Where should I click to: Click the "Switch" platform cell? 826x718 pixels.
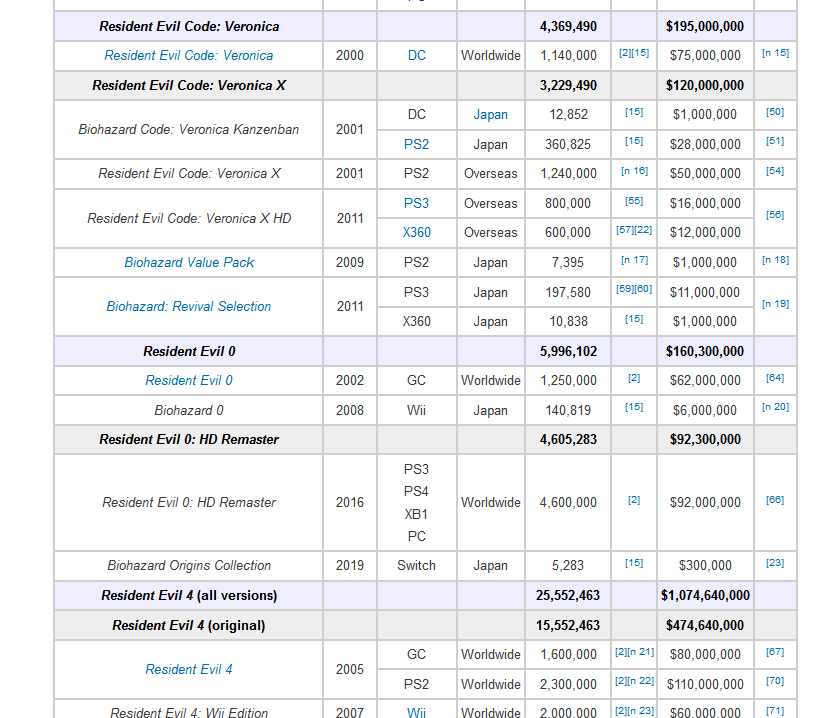tap(416, 565)
